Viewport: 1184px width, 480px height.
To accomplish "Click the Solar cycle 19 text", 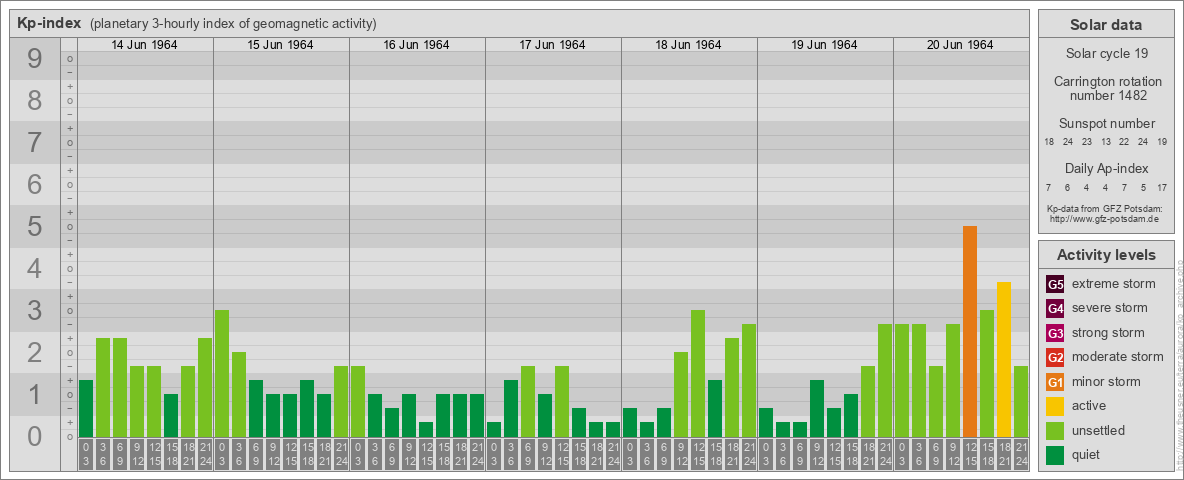I will point(1107,54).
